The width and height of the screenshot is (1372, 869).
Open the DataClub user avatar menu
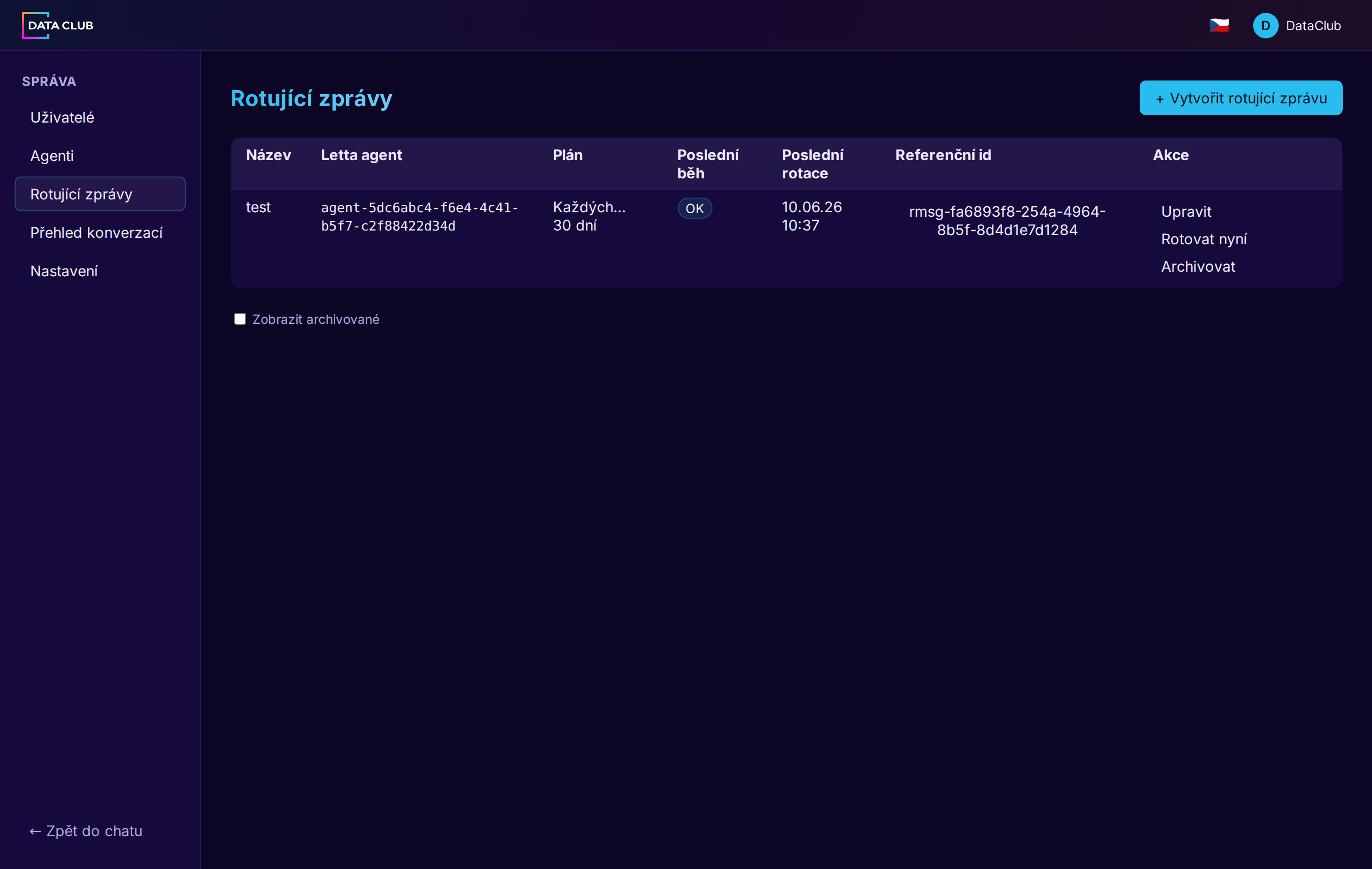[x=1265, y=26]
